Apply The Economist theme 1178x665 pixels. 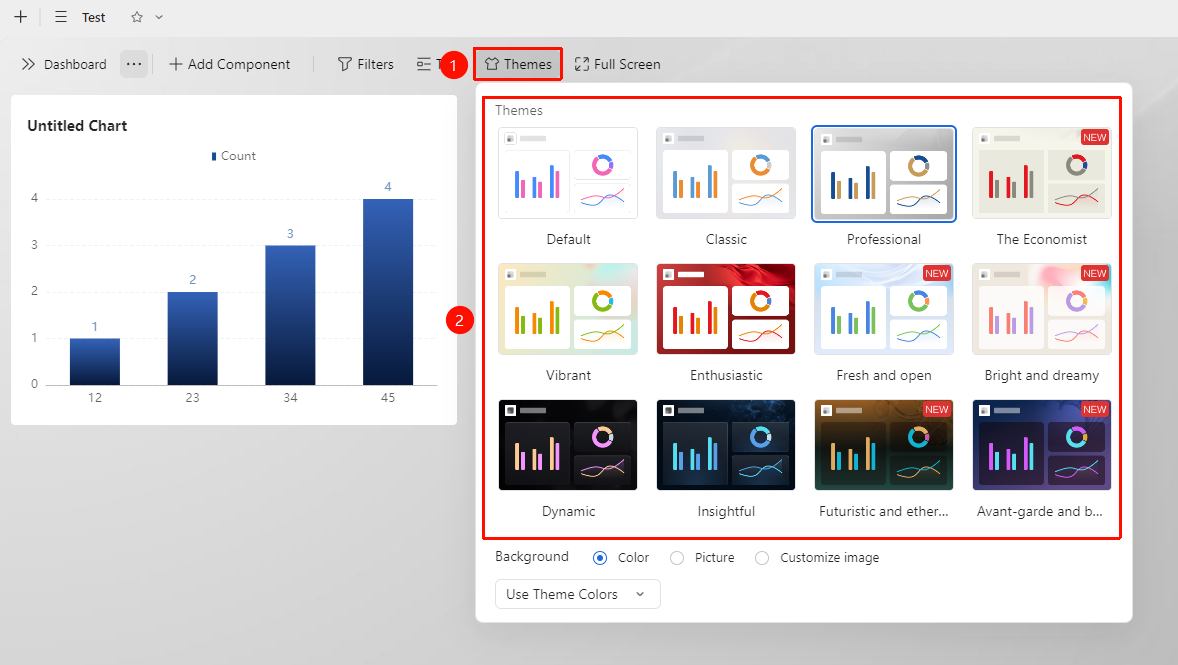[x=1041, y=174]
